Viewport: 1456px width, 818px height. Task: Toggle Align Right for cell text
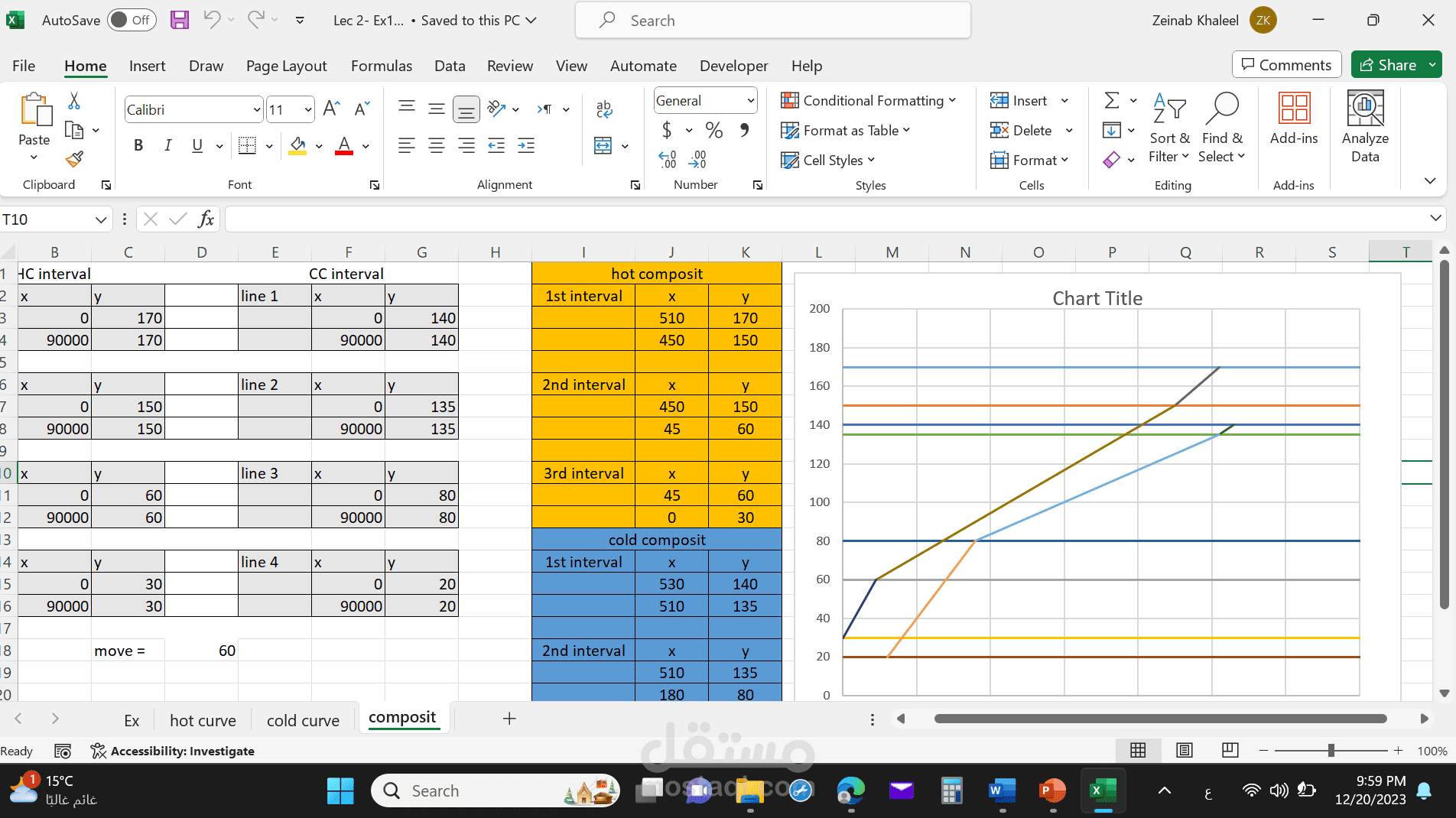[466, 145]
